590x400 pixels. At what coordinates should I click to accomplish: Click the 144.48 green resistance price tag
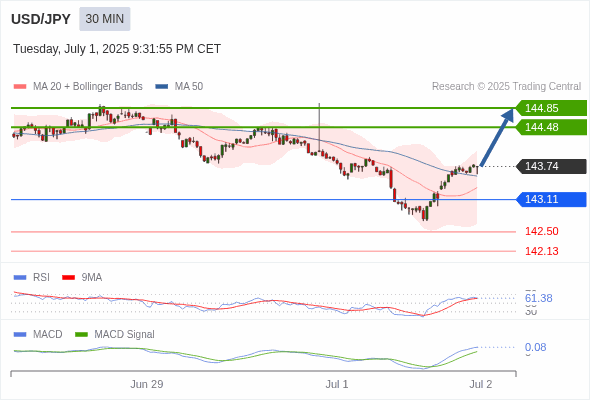pyautogui.click(x=551, y=127)
